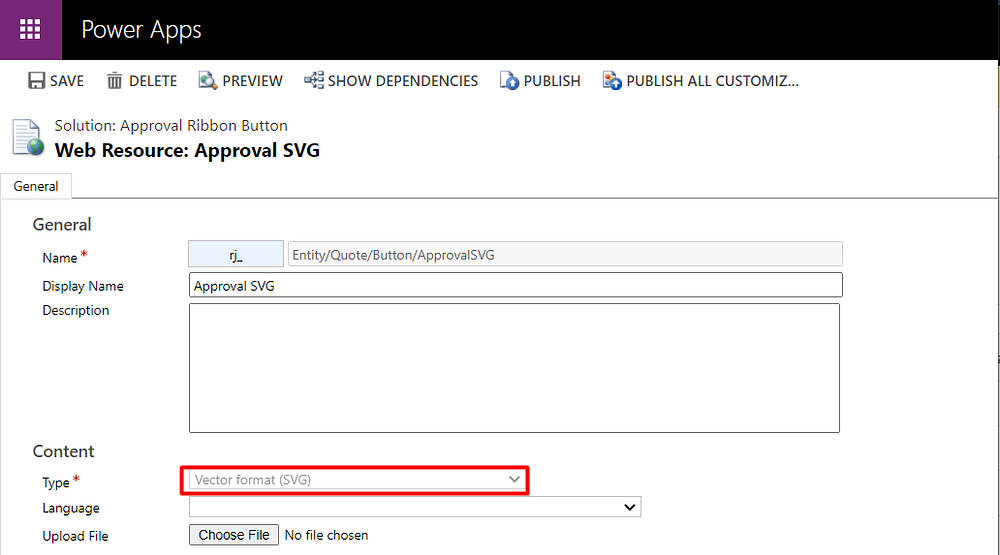The width and height of the screenshot is (1000, 555).
Task: Open the Language dropdown
Action: coord(415,507)
